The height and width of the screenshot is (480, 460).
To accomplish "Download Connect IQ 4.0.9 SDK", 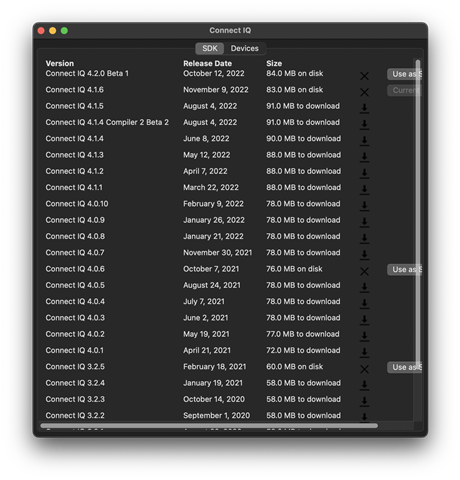I will click(x=364, y=222).
